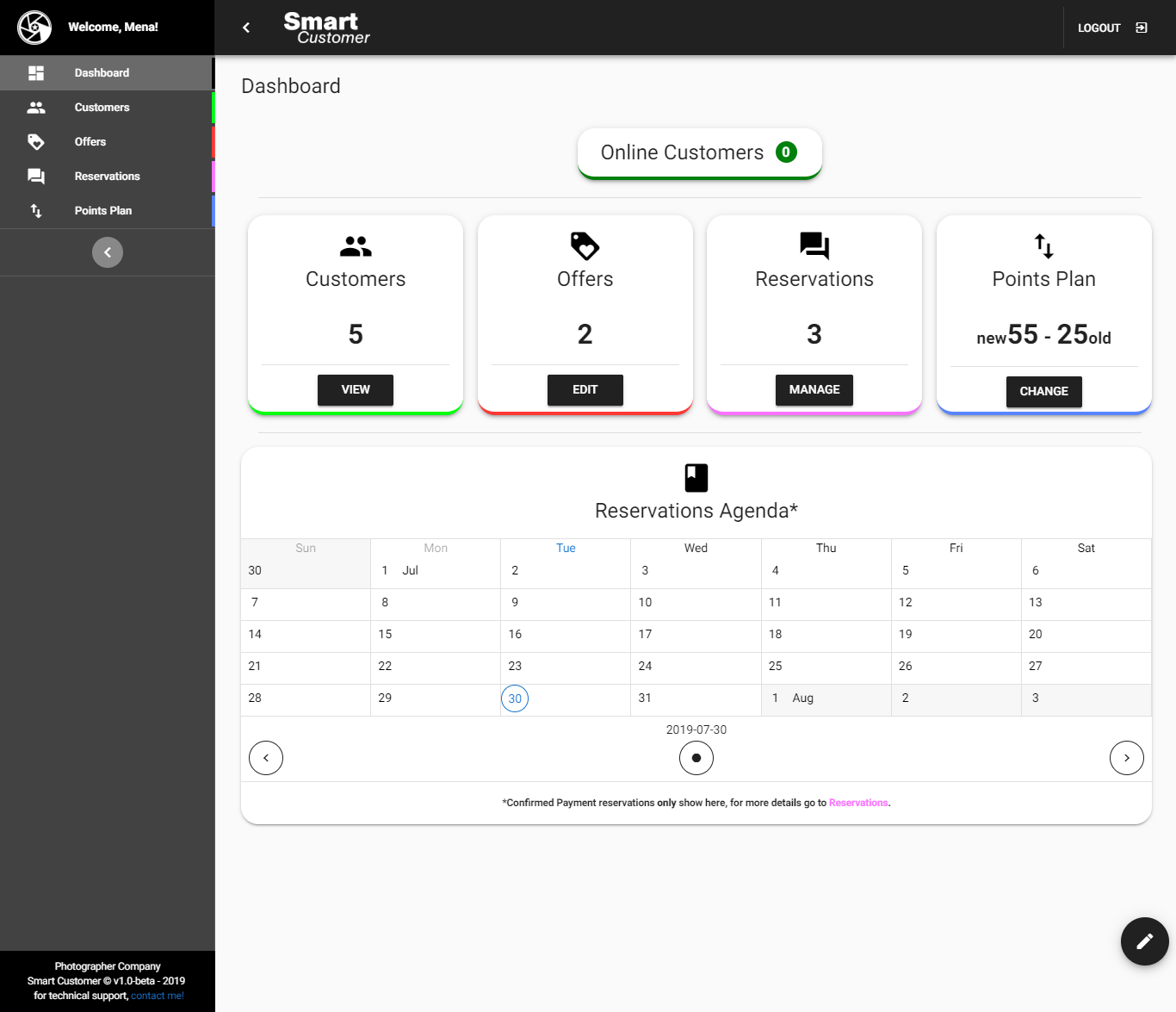1176x1012 pixels.
Task: Click the Offers tag icon in sidebar
Action: coord(36,142)
